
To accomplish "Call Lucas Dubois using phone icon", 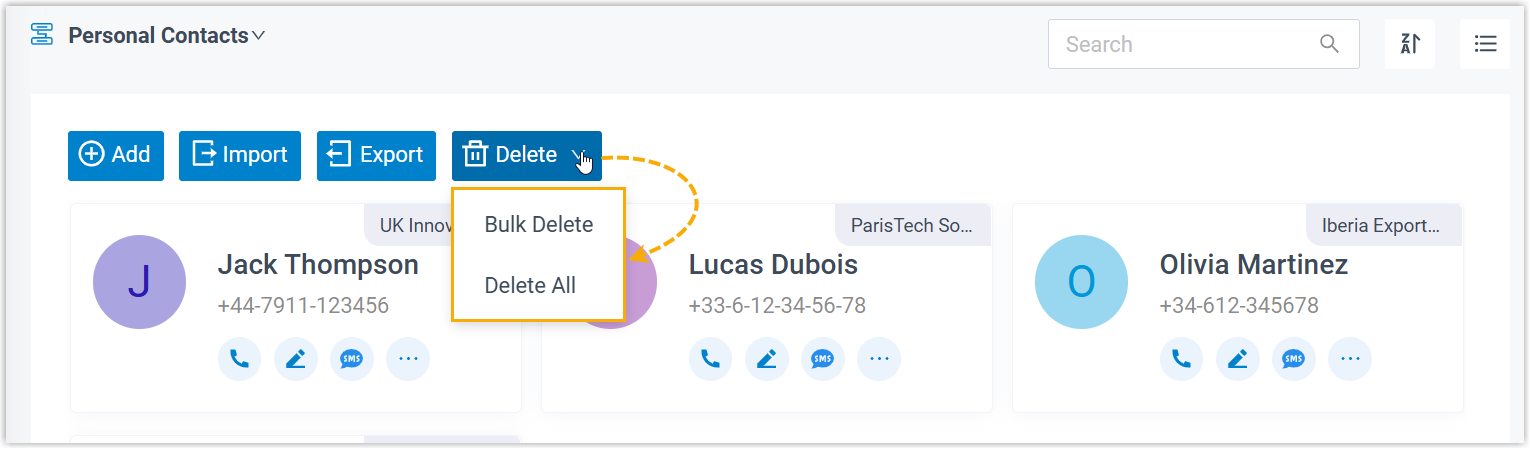I will (710, 358).
